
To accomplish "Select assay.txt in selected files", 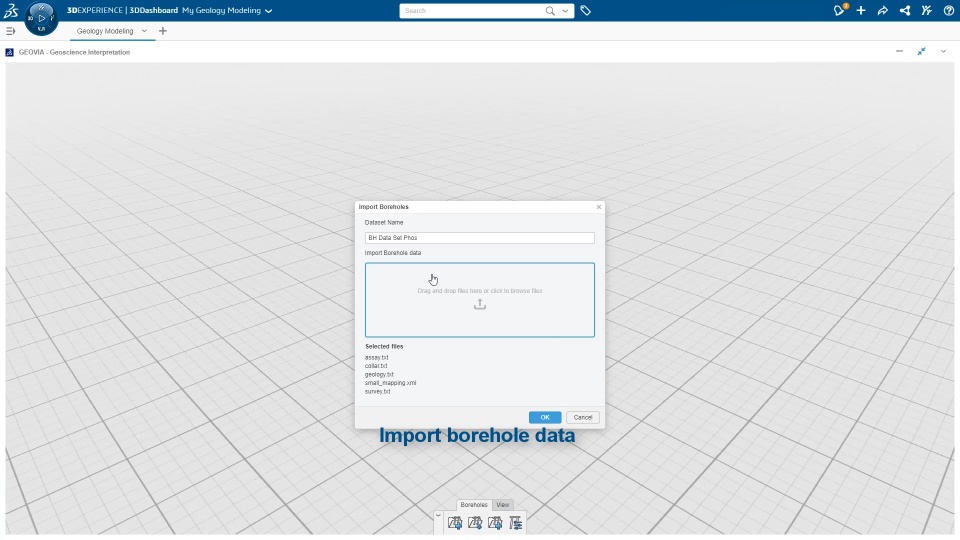I will click(377, 358).
